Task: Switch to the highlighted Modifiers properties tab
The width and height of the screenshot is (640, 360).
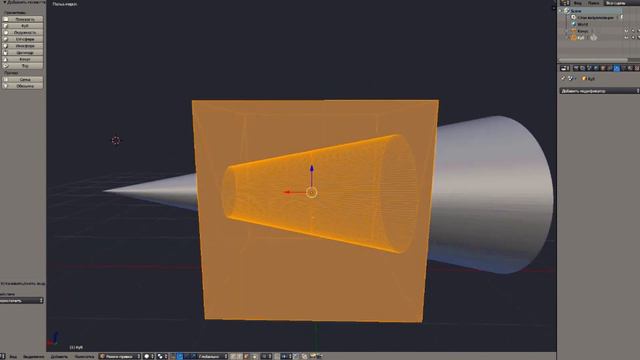Action: 617,68
